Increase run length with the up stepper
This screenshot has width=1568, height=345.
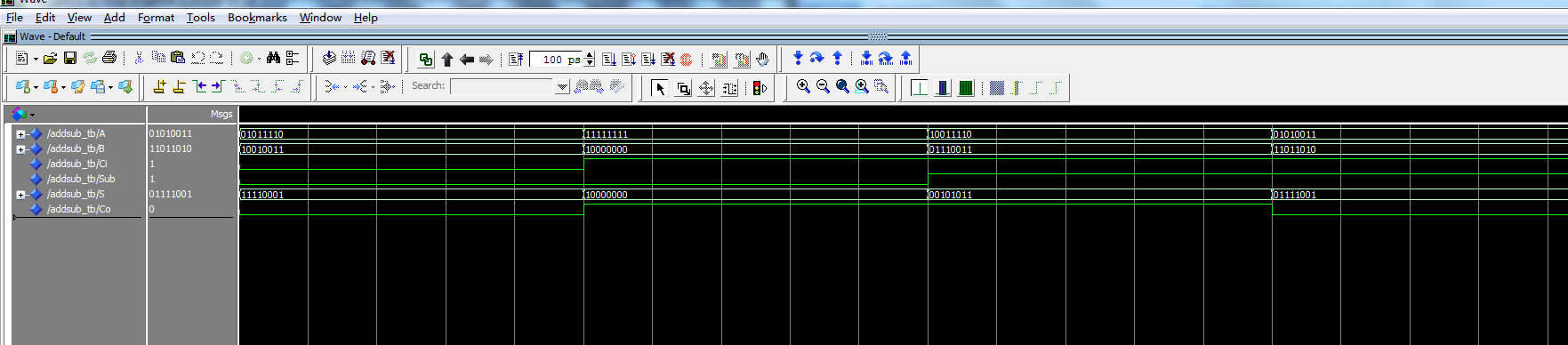[x=589, y=56]
